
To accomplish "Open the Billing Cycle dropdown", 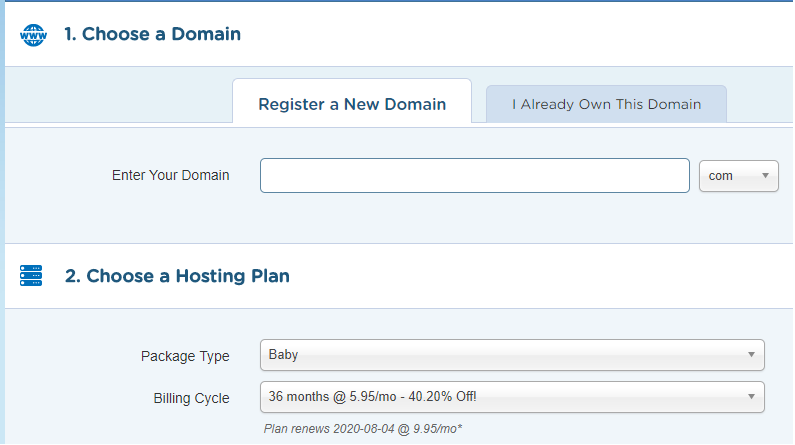I will 512,397.
